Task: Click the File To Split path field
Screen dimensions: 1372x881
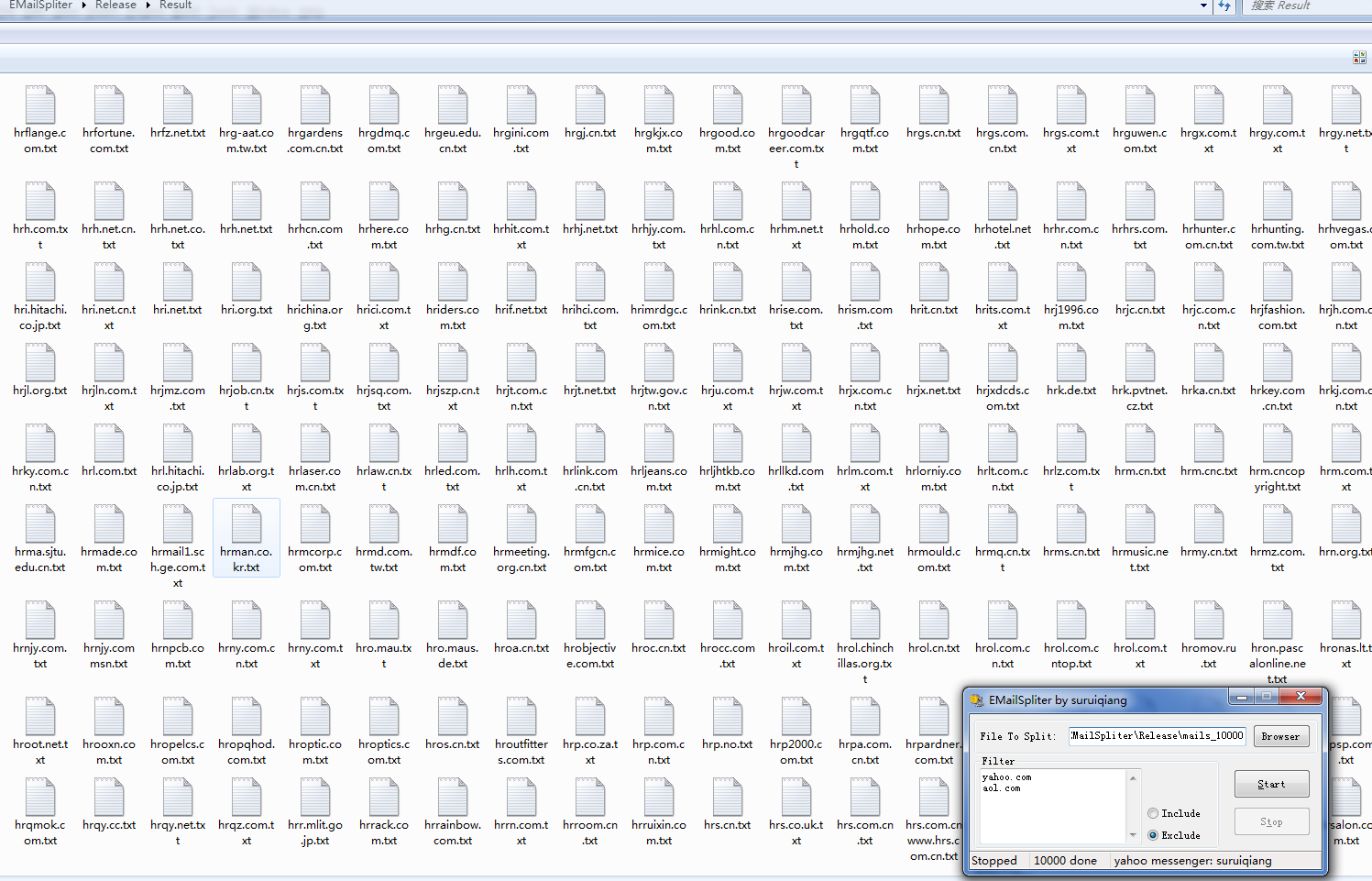Action: (1158, 735)
